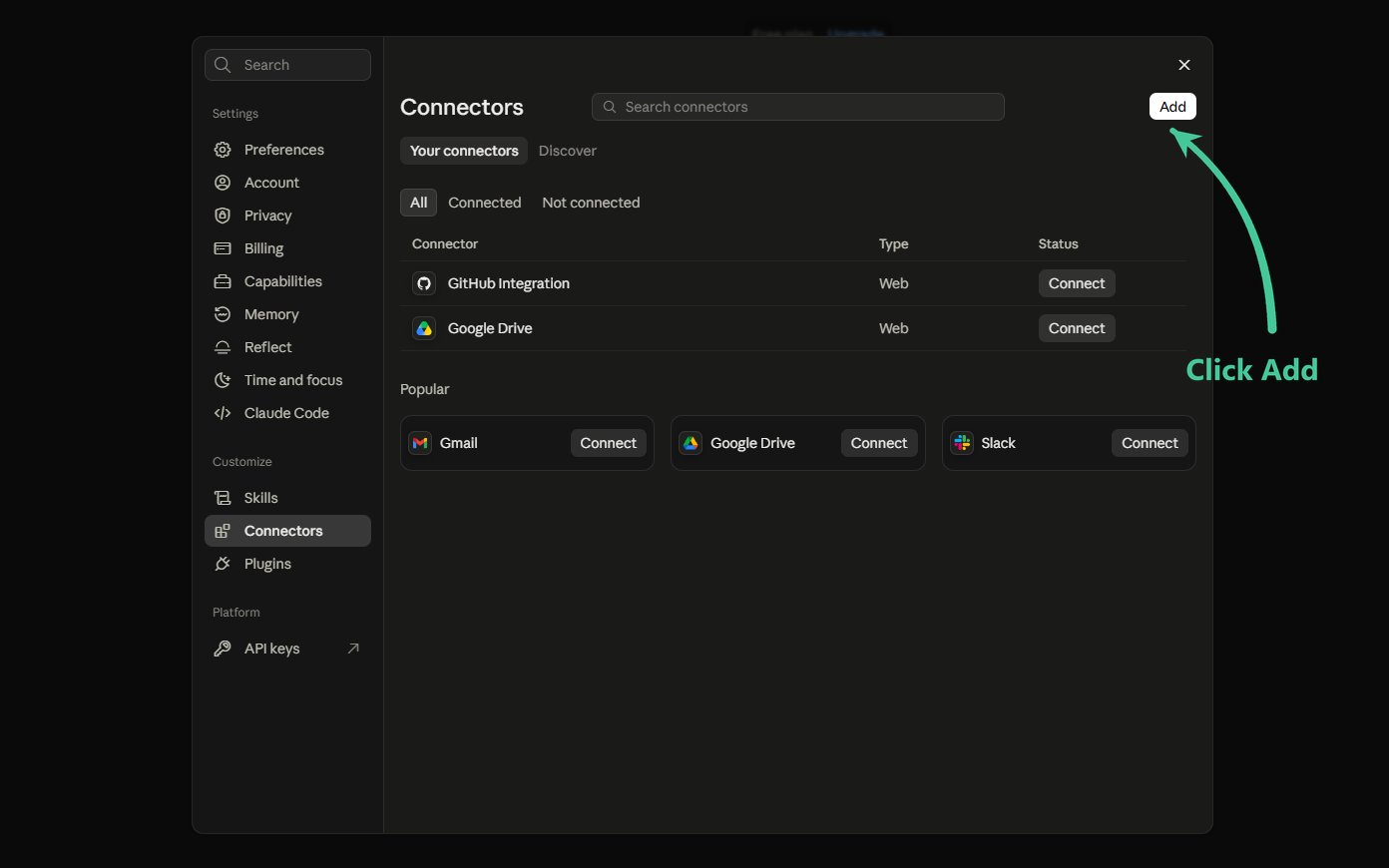Click the Popular section heading
Image resolution: width=1389 pixels, height=868 pixels.
pos(425,389)
